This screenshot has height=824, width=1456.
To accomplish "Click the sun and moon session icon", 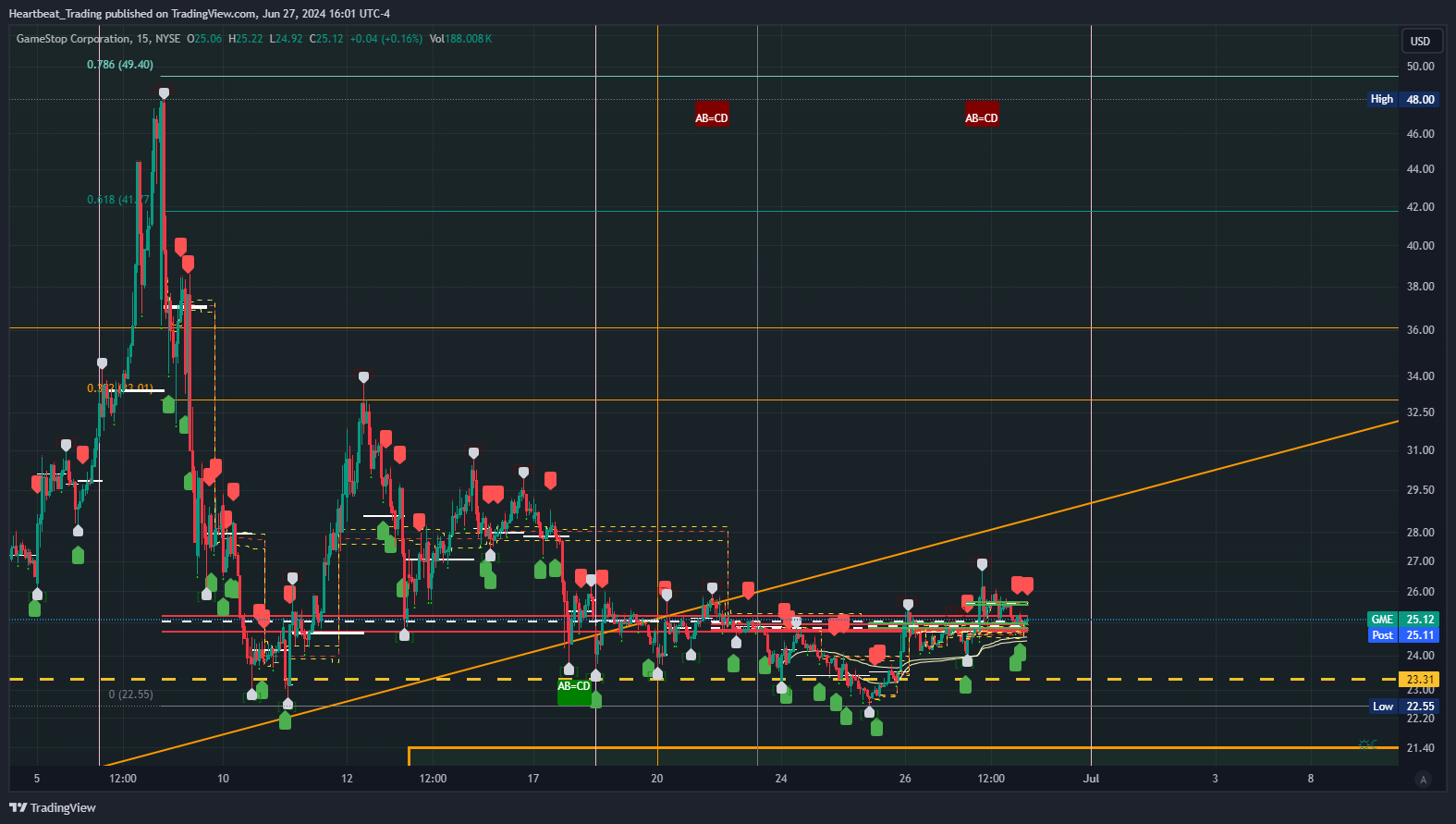I will 1367,744.
